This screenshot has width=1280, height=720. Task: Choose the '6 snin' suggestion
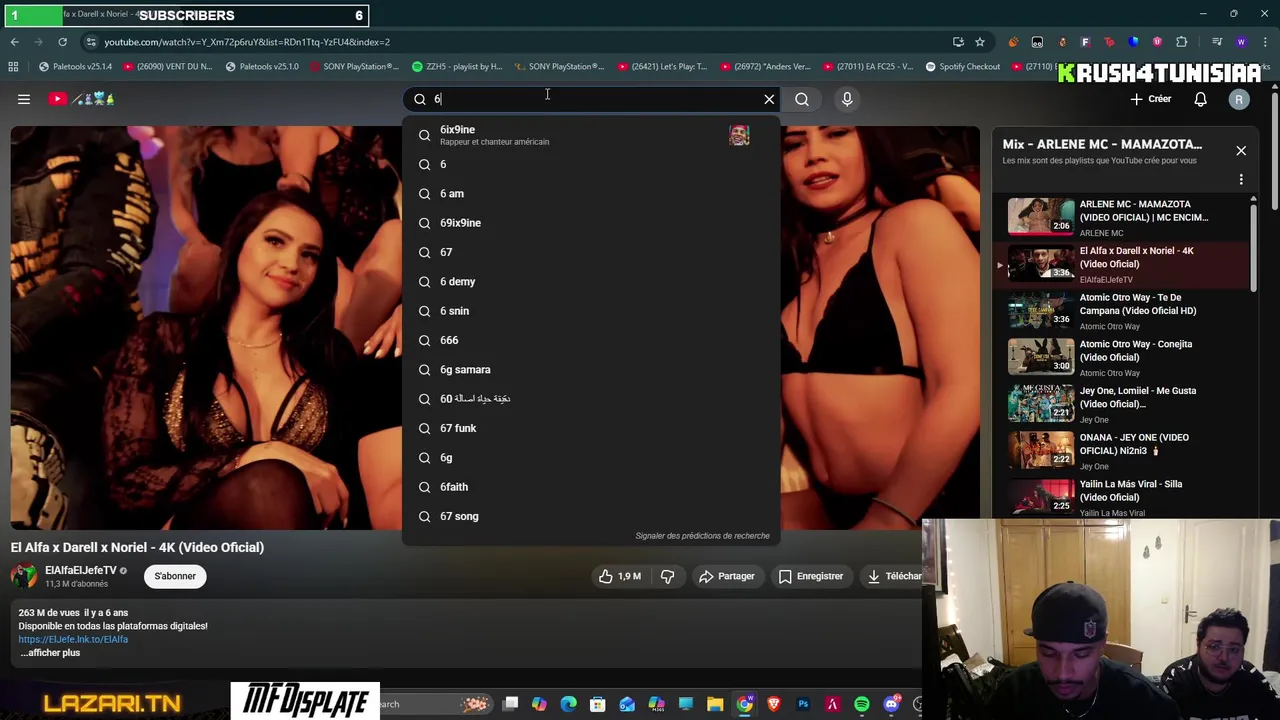(591, 311)
